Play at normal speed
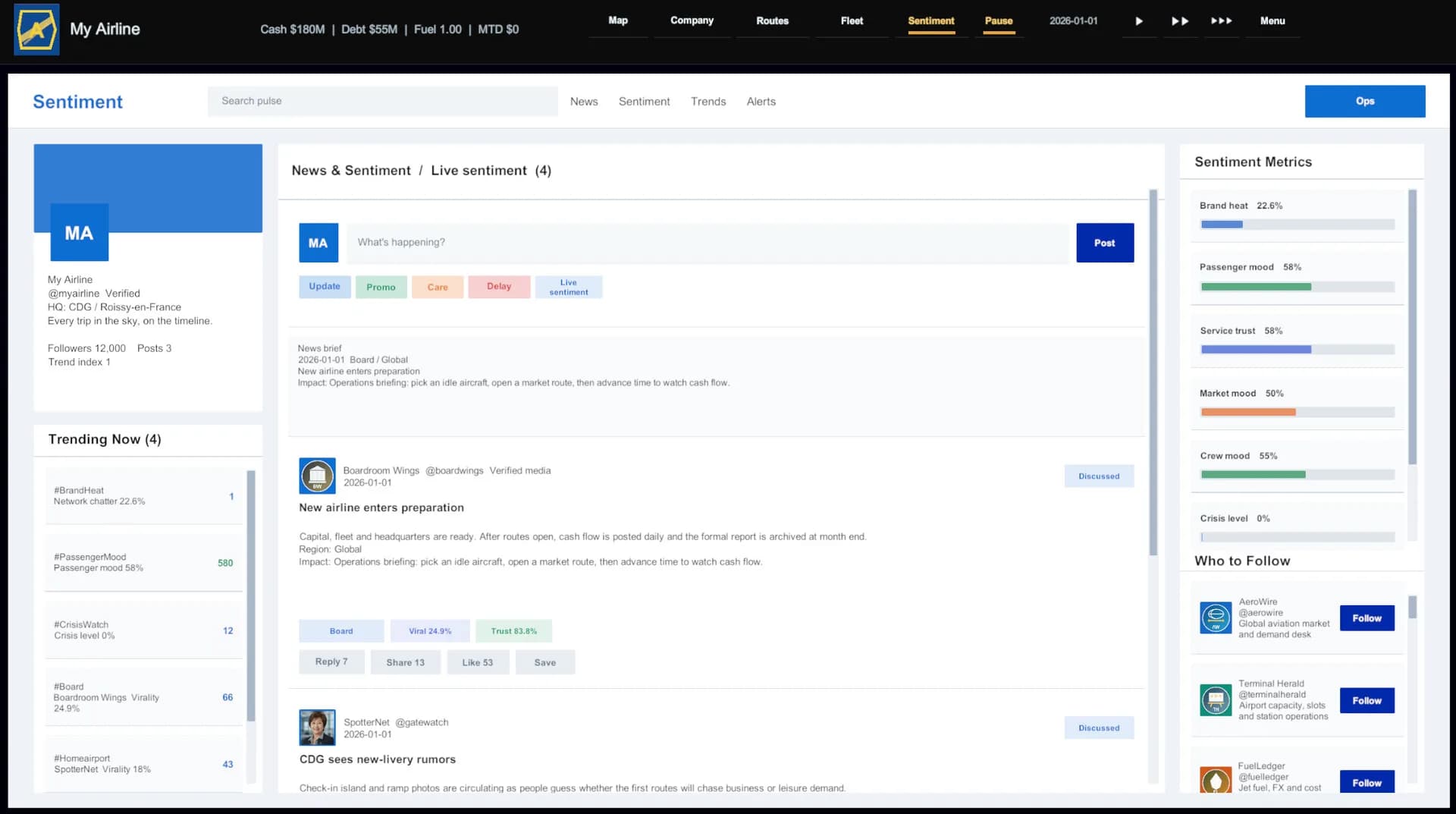 [1138, 21]
